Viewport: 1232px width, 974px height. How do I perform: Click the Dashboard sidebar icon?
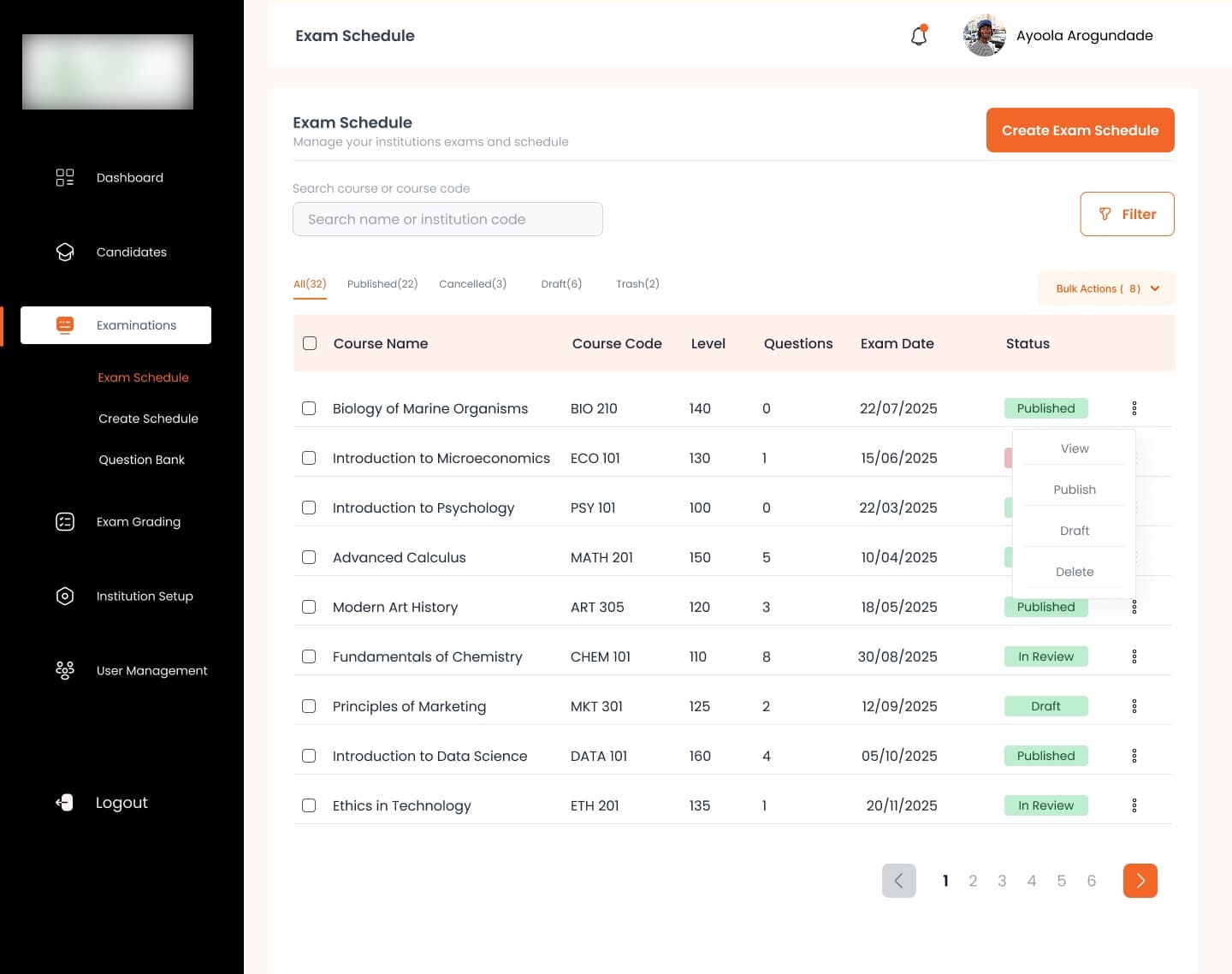pos(65,177)
